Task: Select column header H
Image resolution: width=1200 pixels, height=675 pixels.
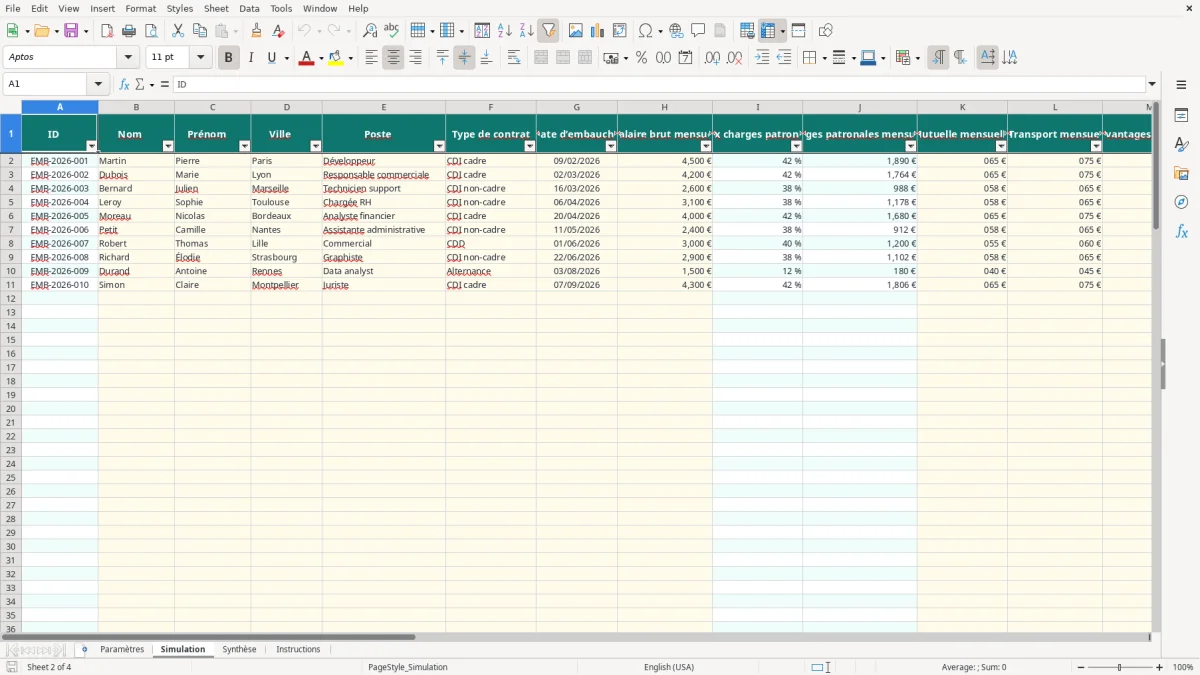Action: [x=664, y=107]
